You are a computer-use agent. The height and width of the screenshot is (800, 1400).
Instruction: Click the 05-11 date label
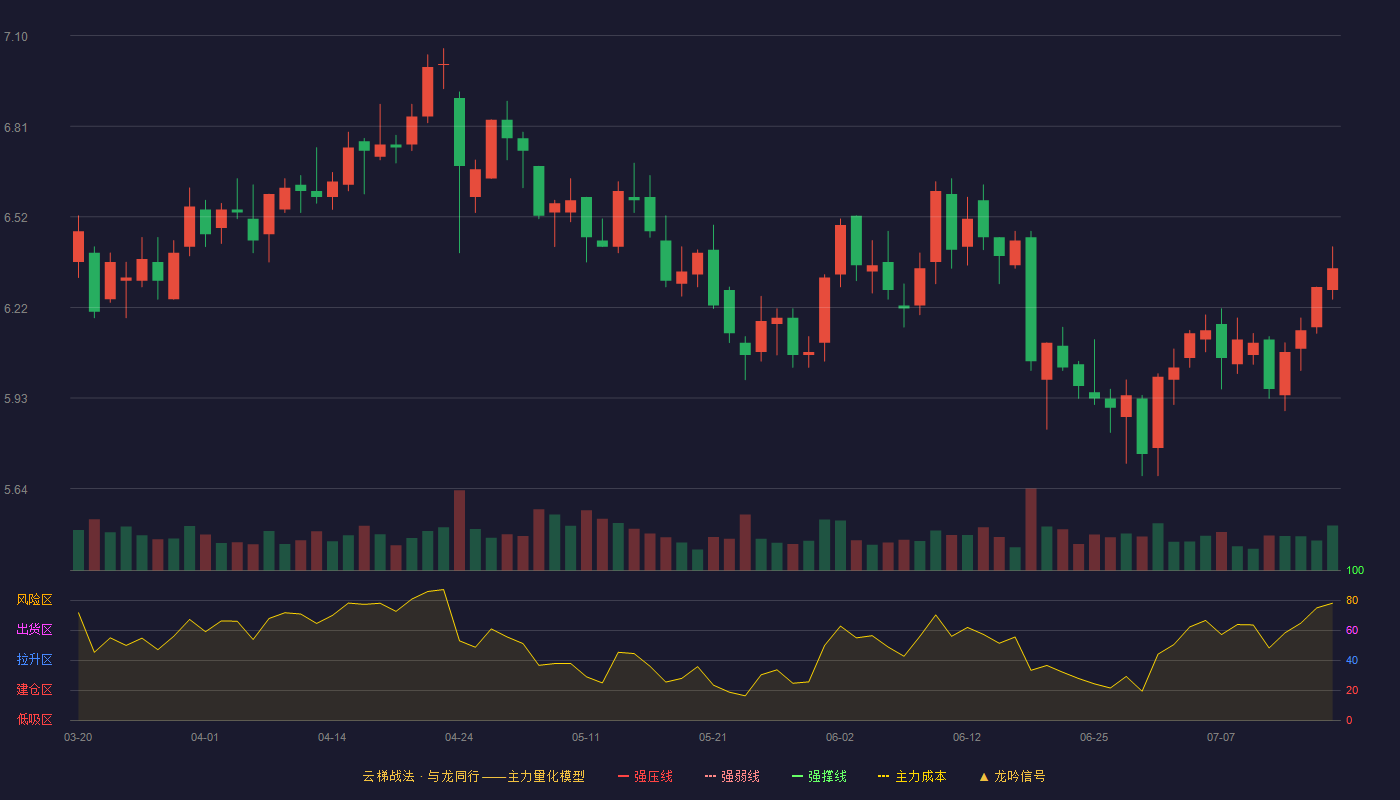point(586,737)
